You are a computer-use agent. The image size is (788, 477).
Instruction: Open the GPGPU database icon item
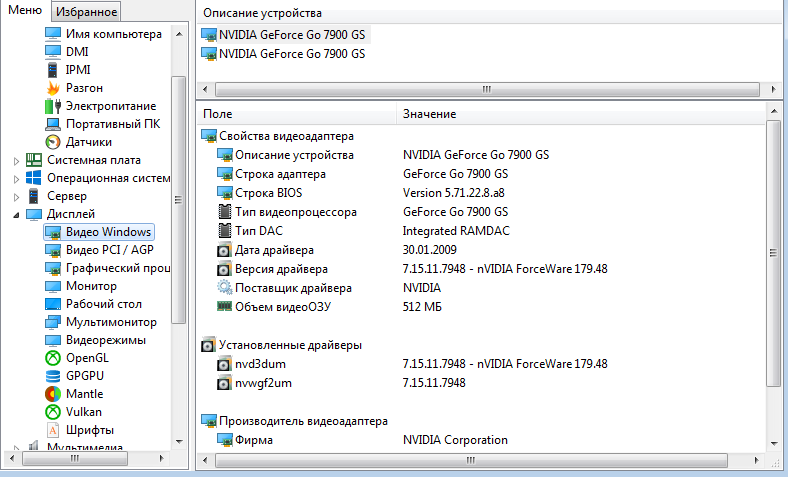pyautogui.click(x=53, y=376)
